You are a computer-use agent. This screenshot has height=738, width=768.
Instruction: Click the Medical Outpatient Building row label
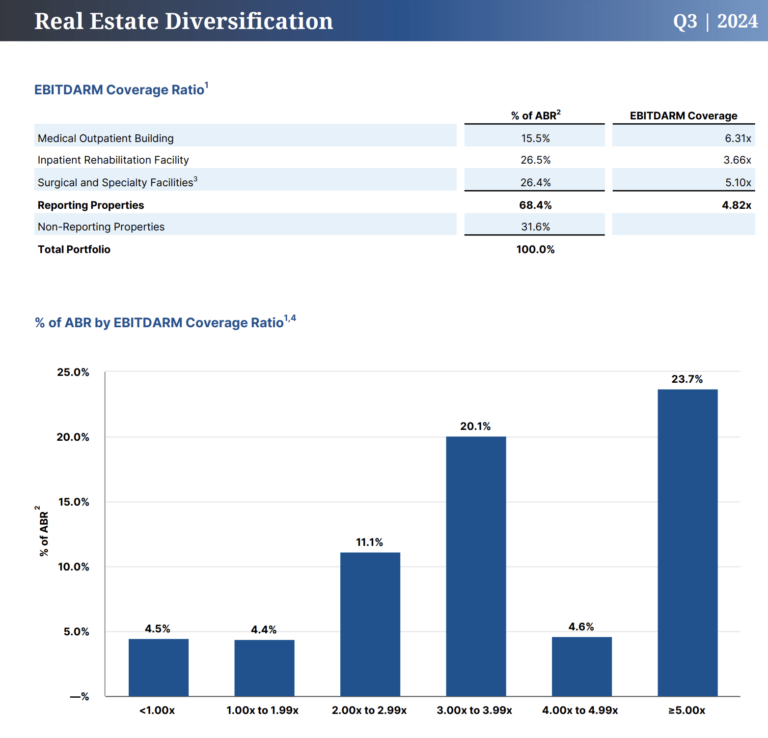(x=105, y=138)
